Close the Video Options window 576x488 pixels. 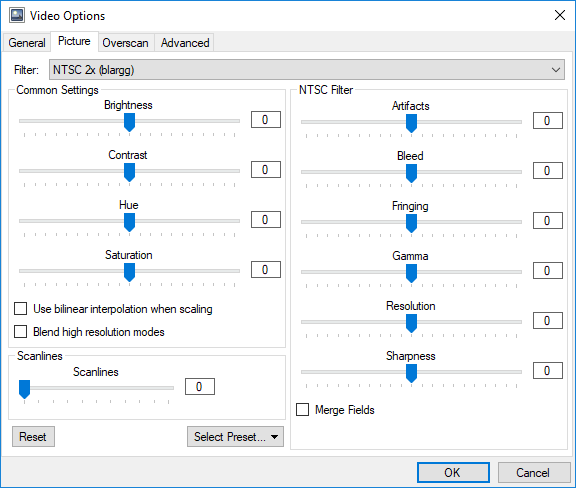[559, 15]
